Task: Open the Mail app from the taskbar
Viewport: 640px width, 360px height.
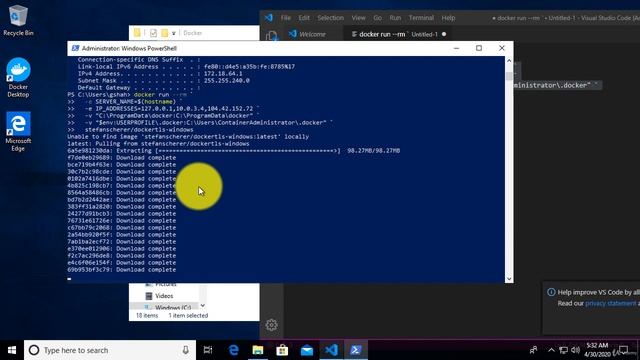Action: pos(307,350)
